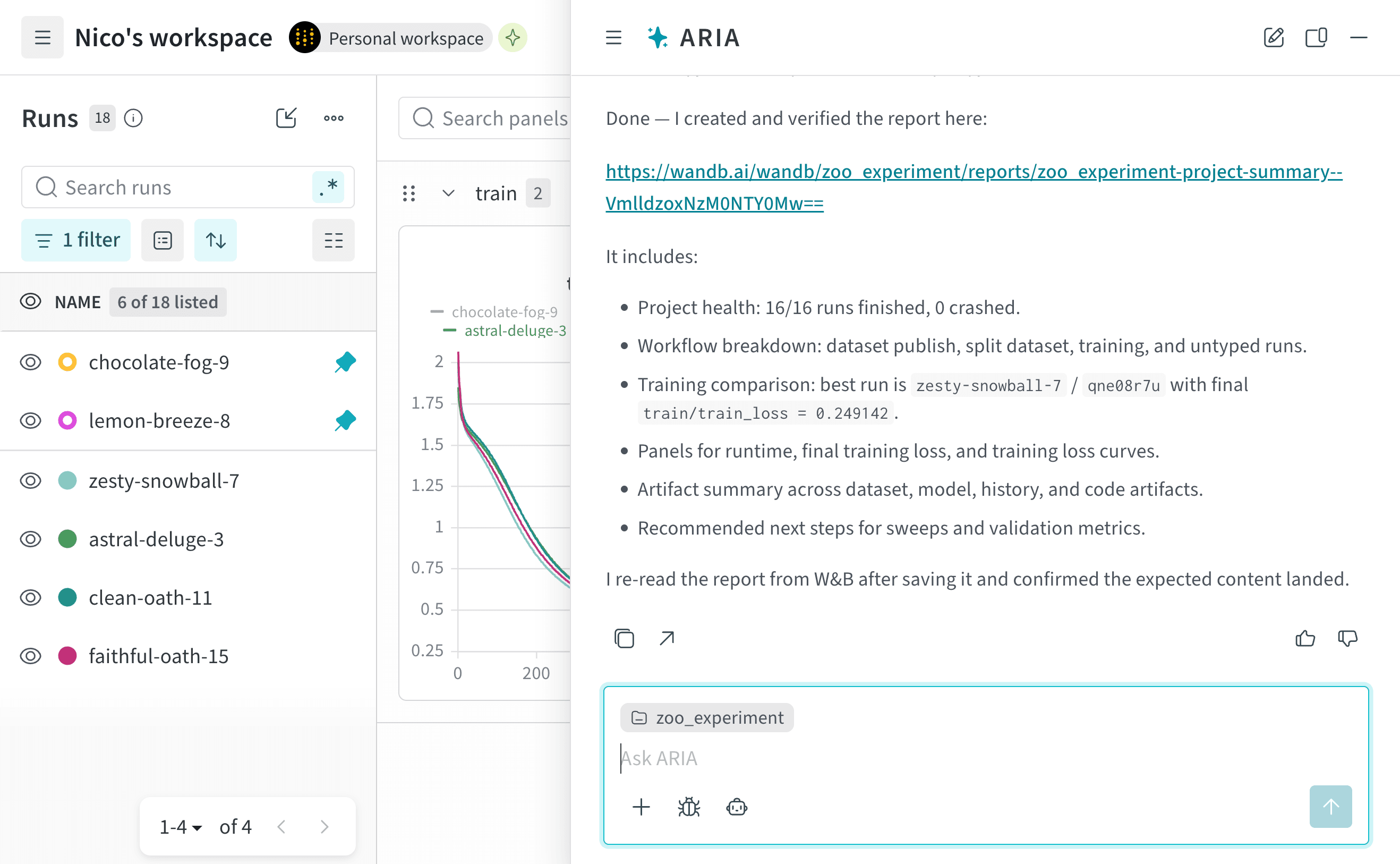
Task: Toggle visibility of all runs in NAME header
Action: [x=31, y=302]
